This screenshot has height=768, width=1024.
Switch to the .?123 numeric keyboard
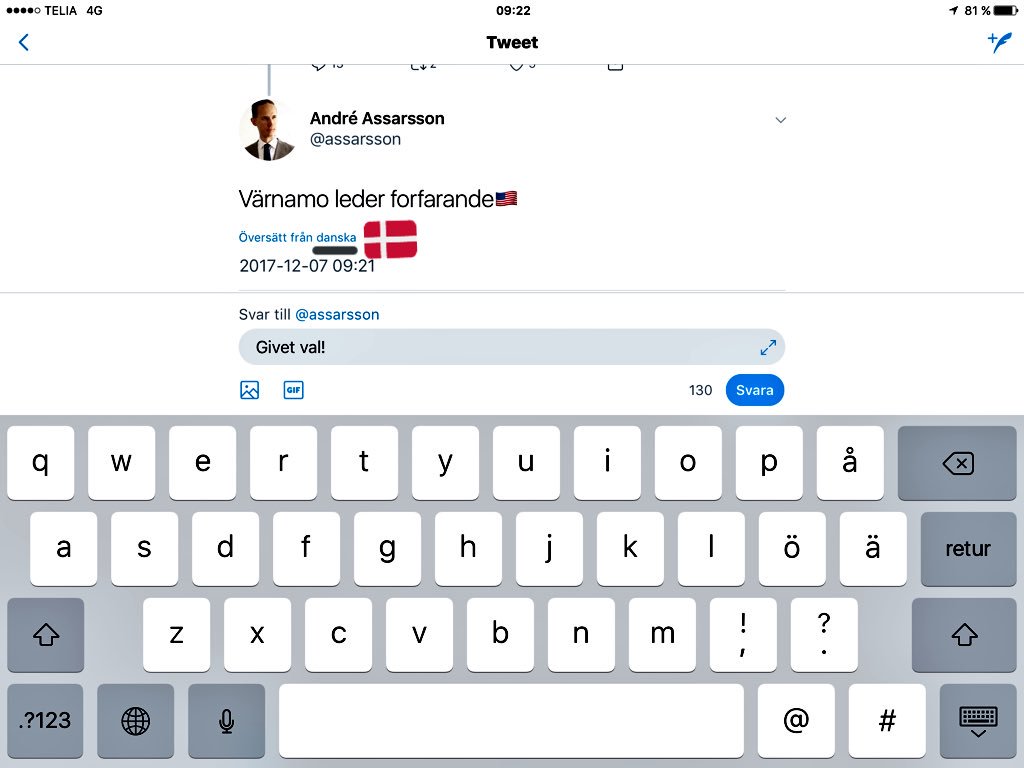point(45,721)
